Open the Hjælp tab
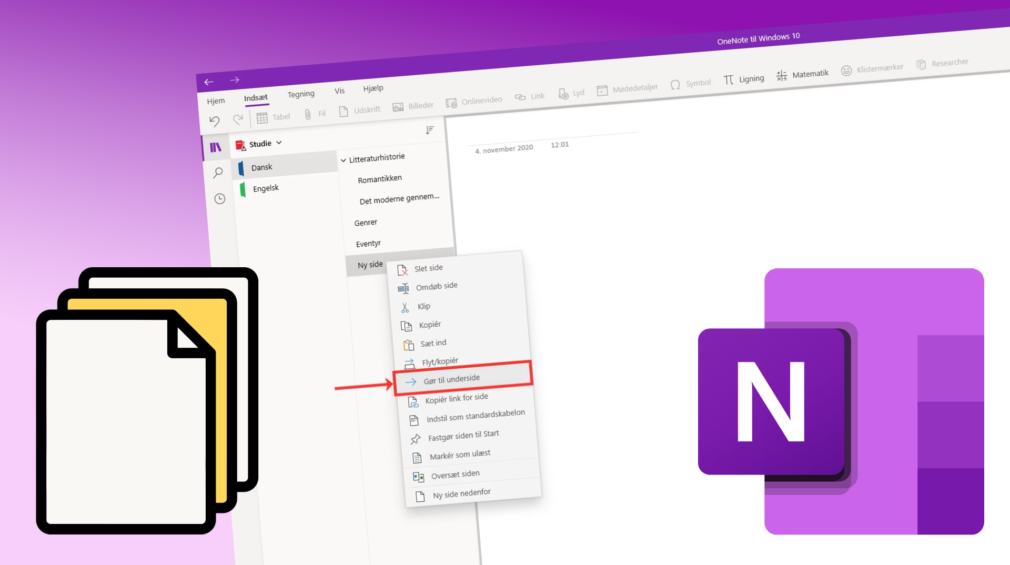1010x565 pixels. (373, 88)
